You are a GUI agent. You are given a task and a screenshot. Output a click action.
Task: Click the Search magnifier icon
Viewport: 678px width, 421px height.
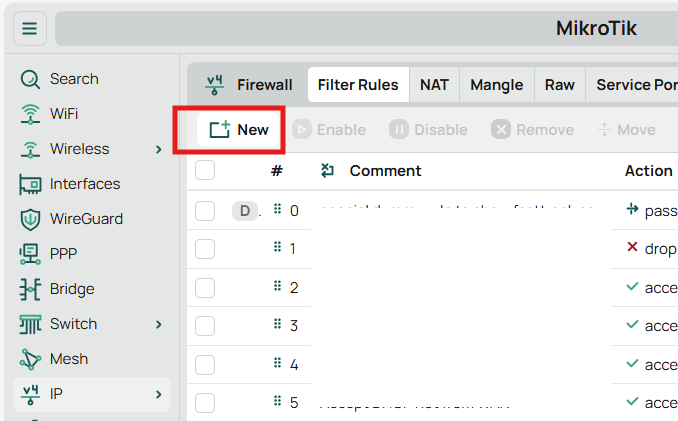coord(30,80)
